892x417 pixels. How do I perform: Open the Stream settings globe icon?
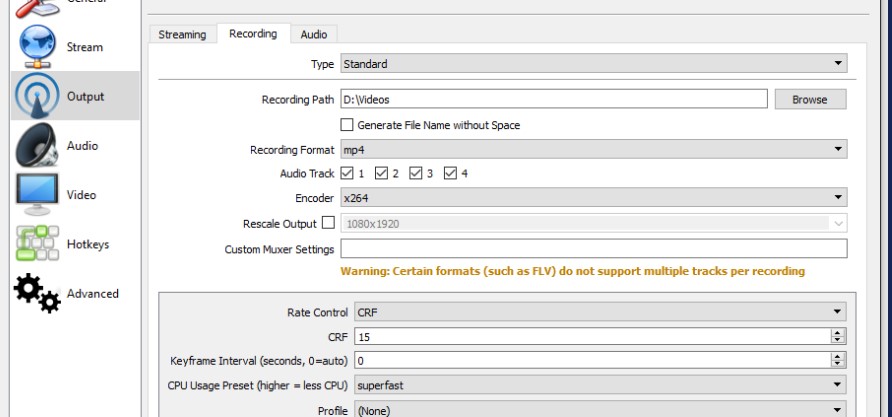pos(35,48)
